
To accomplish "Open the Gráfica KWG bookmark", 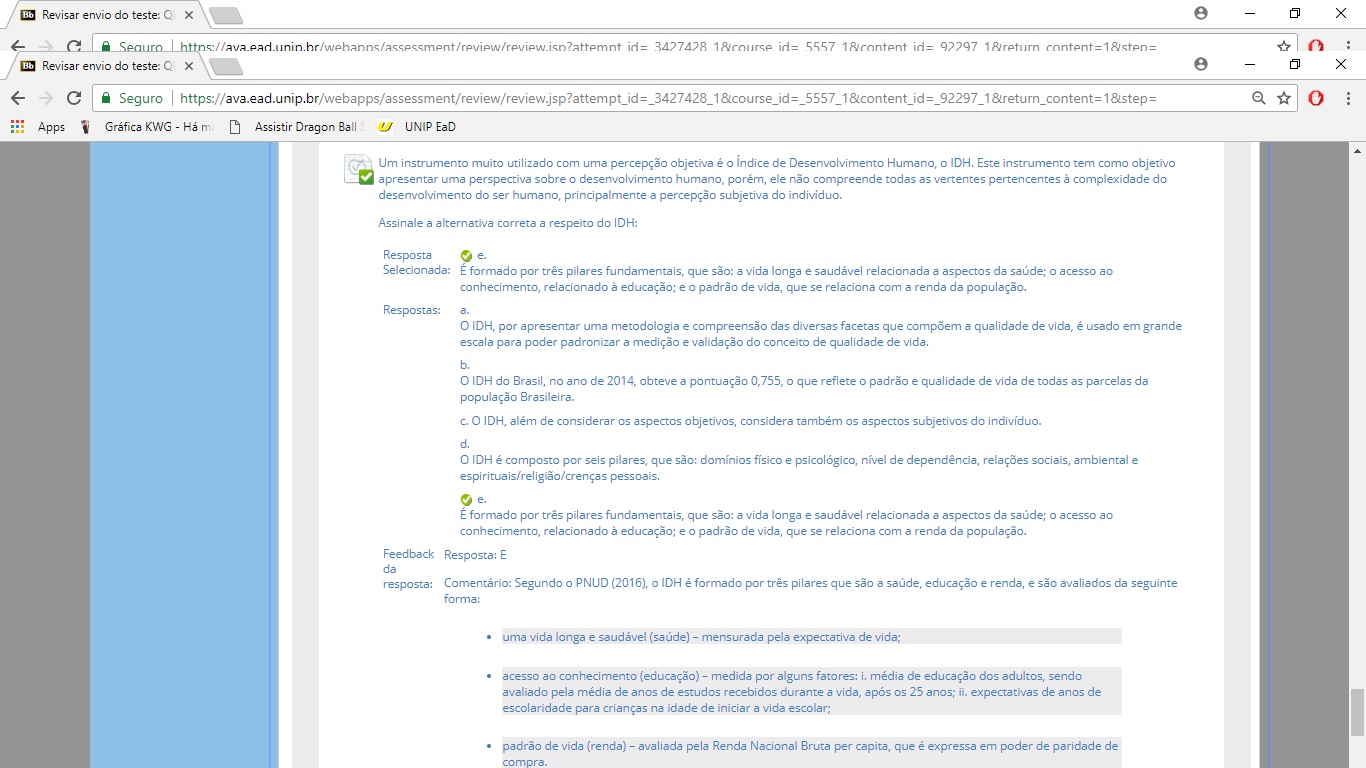I will click(x=147, y=127).
